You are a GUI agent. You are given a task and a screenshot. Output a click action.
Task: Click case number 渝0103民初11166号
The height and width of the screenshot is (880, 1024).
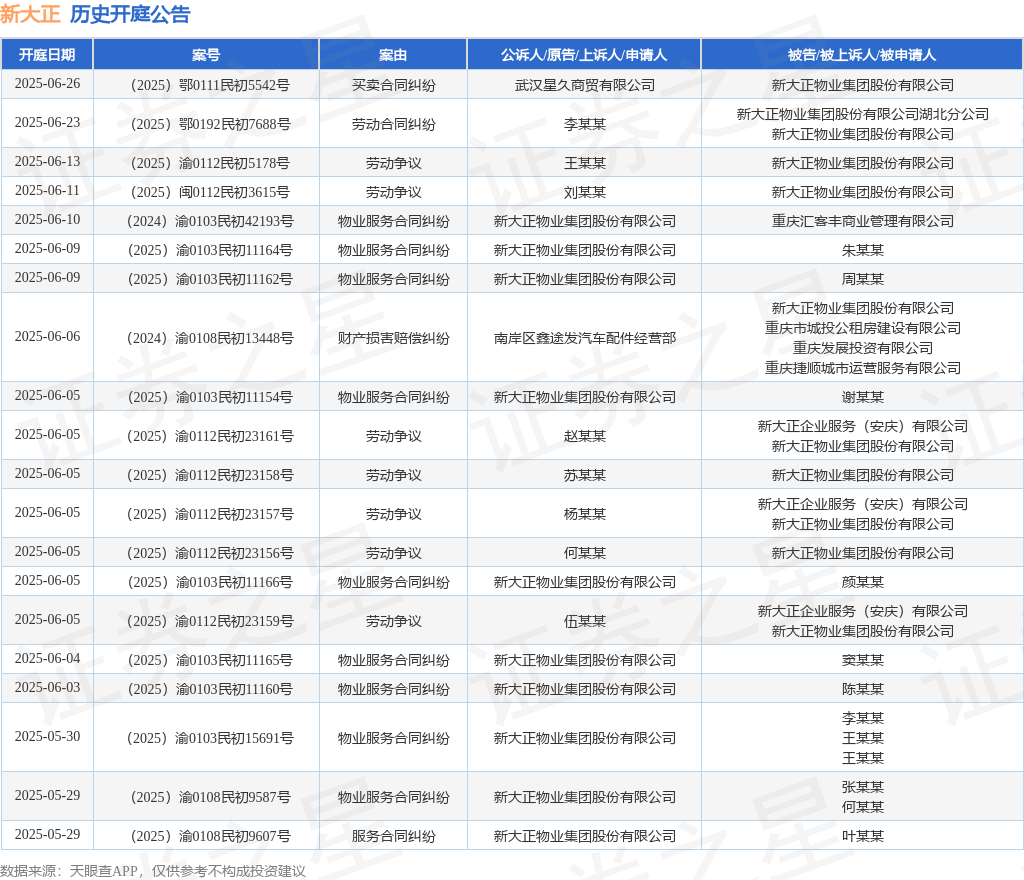[210, 582]
